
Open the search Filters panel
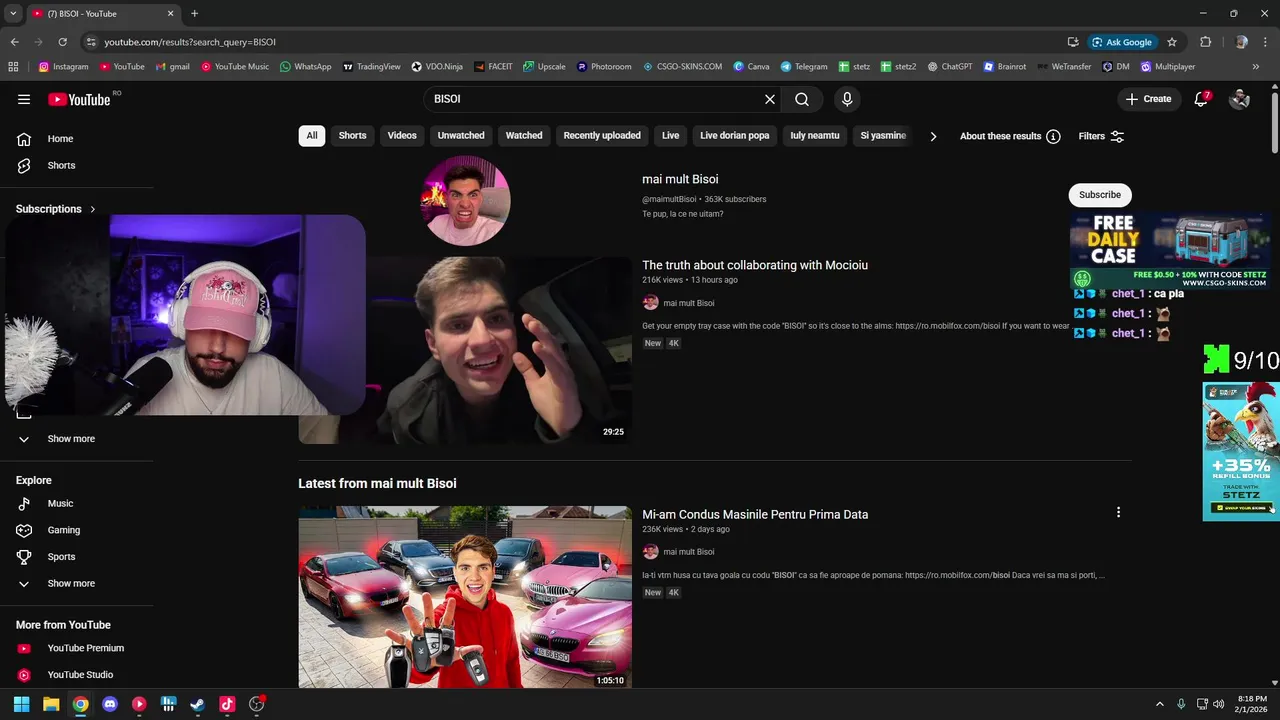1101,136
